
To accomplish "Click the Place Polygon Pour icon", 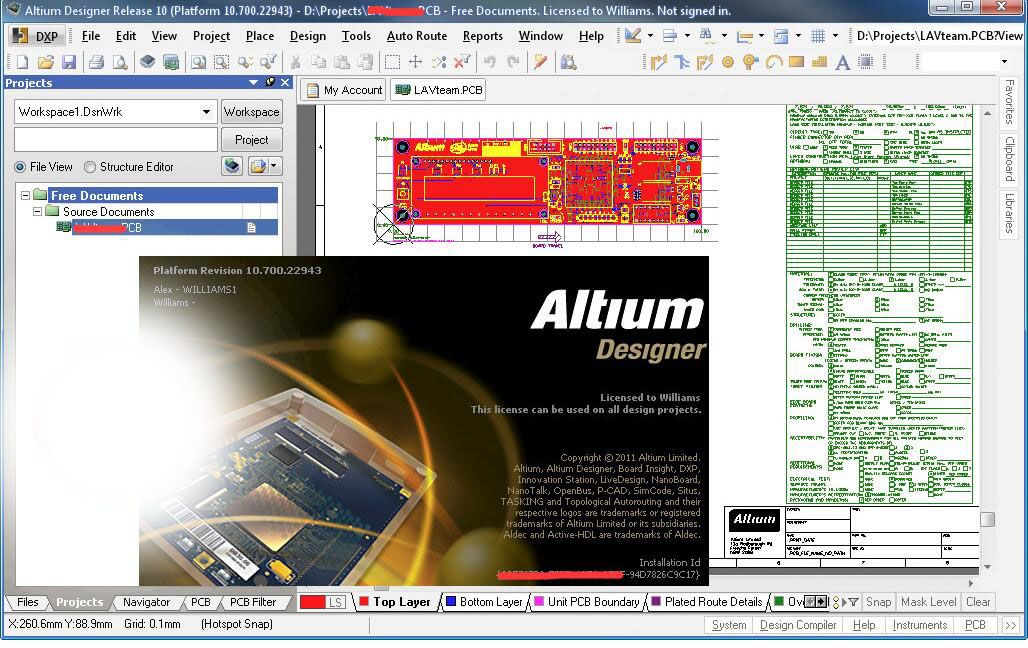I will (820, 62).
